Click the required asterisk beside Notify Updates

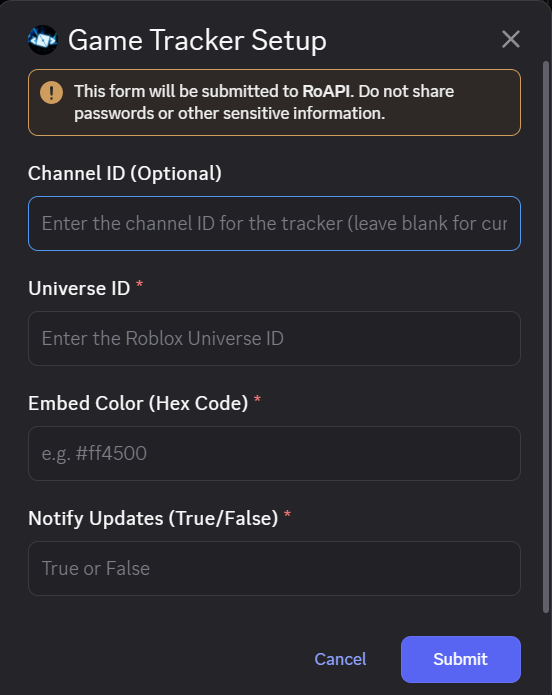[287, 514]
